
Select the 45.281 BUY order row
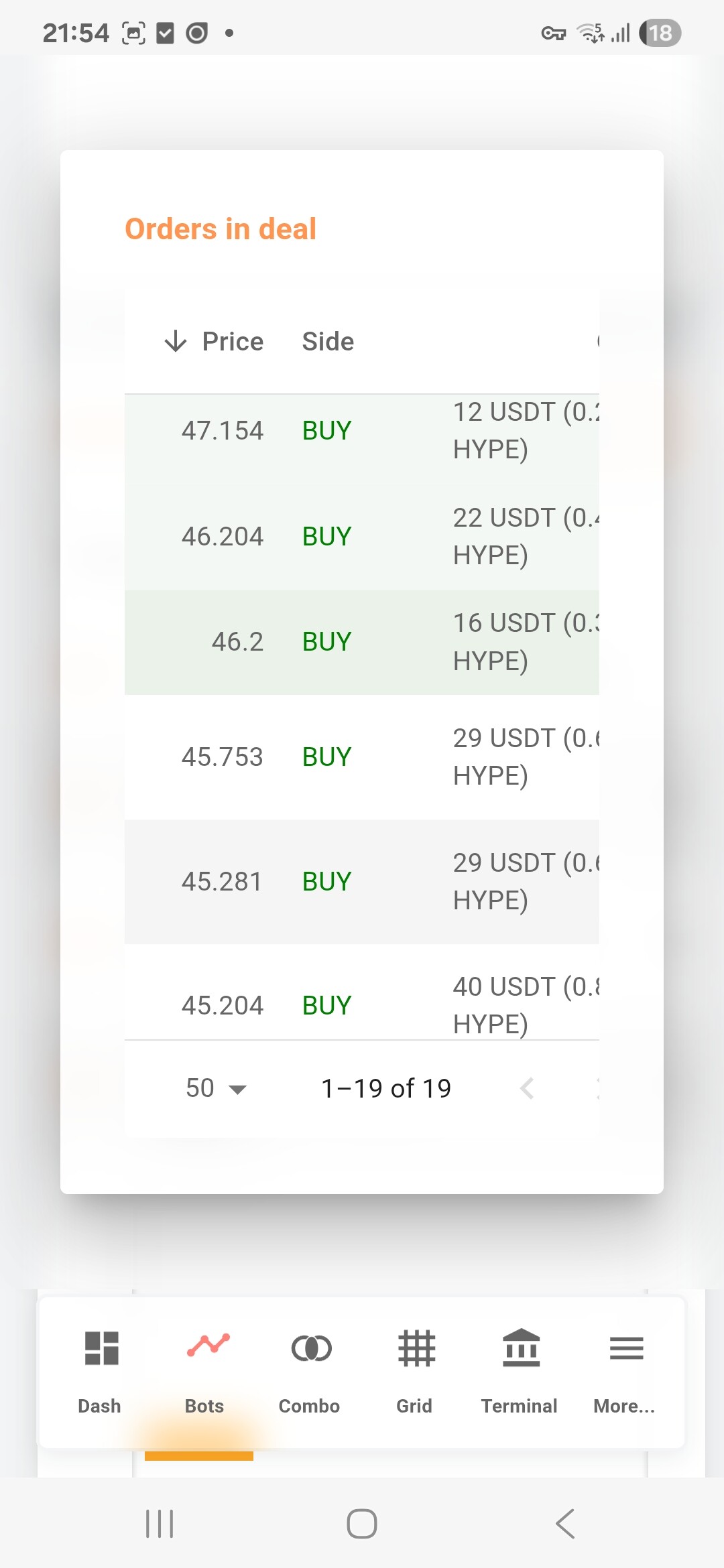362,881
